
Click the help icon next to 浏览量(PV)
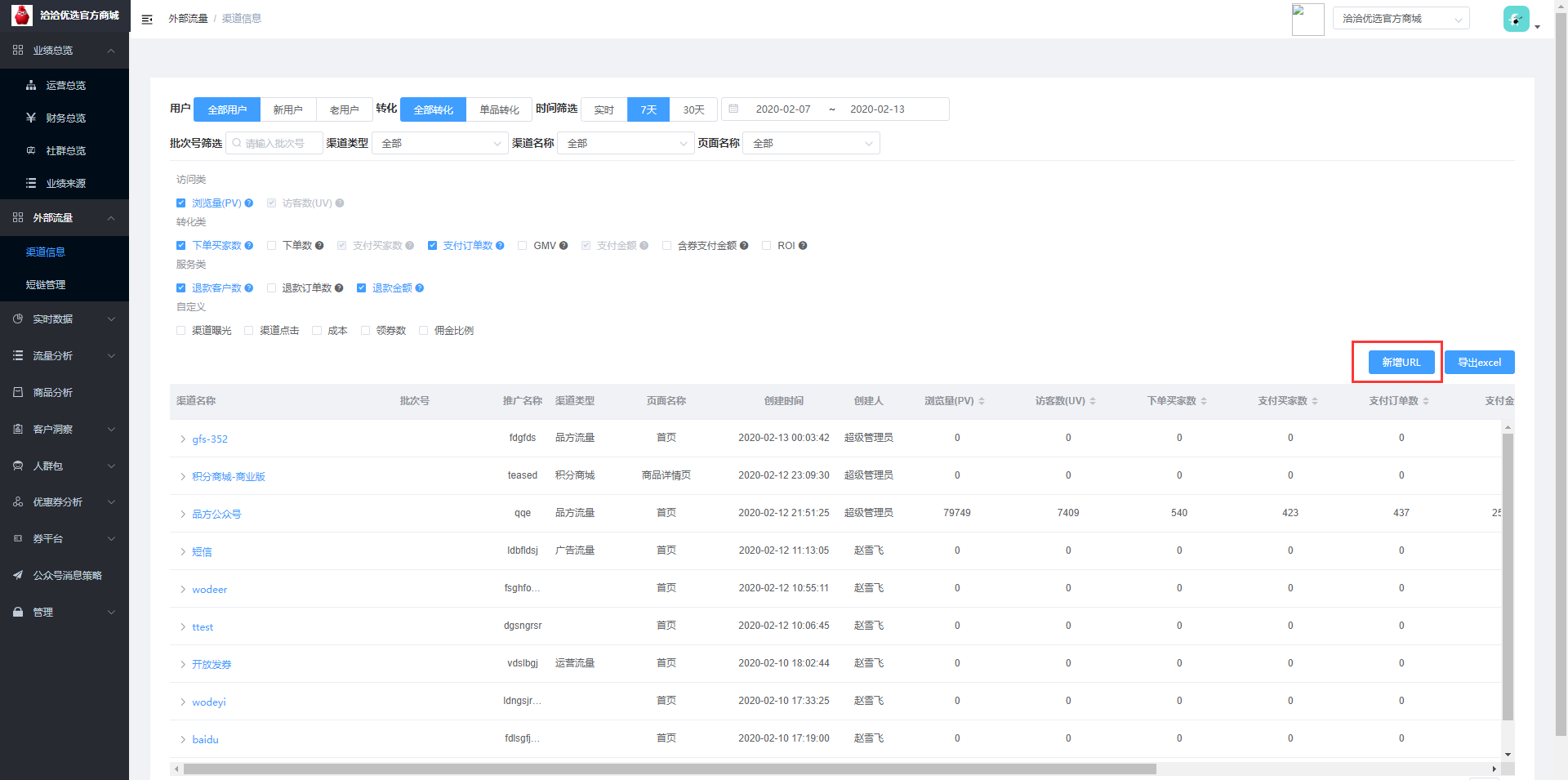(x=249, y=203)
